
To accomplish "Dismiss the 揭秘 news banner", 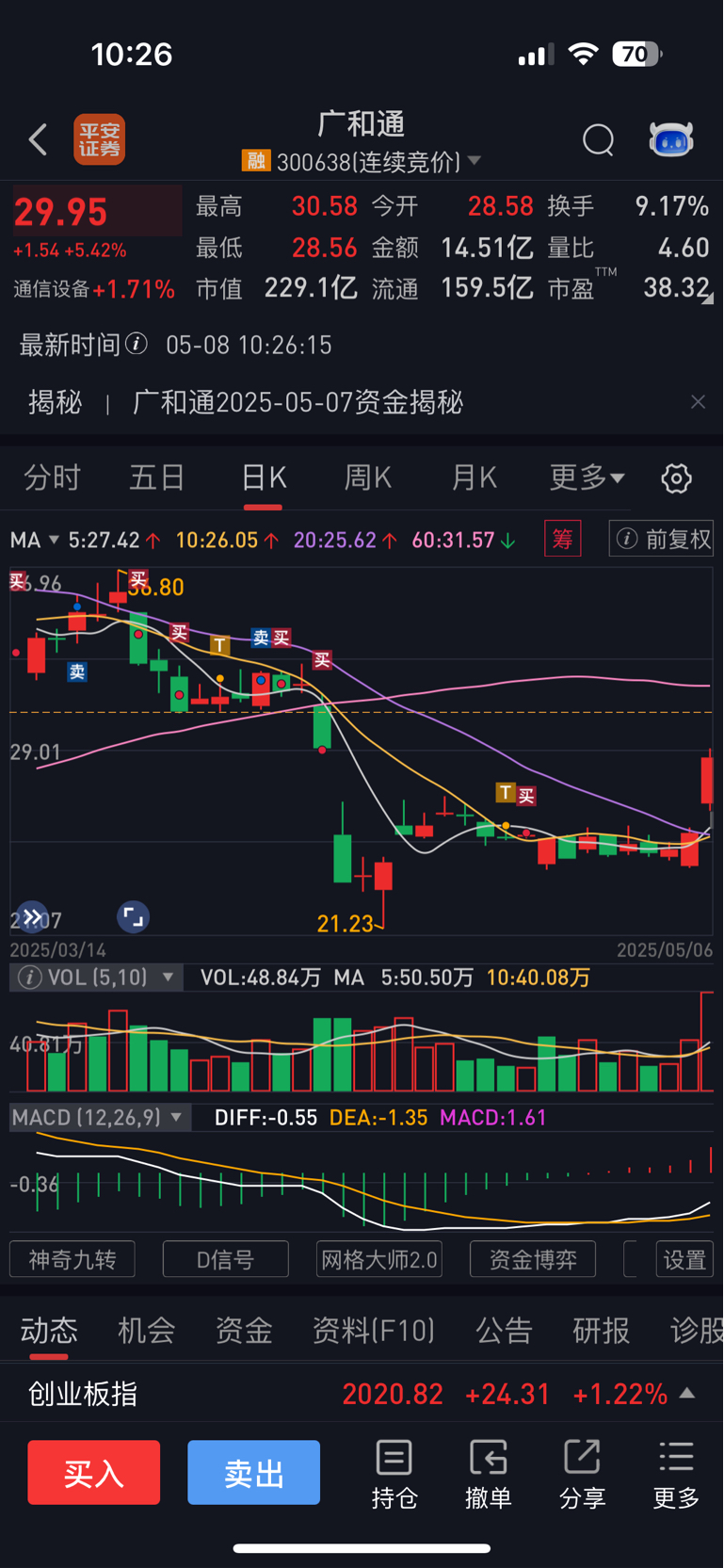I will tap(698, 402).
